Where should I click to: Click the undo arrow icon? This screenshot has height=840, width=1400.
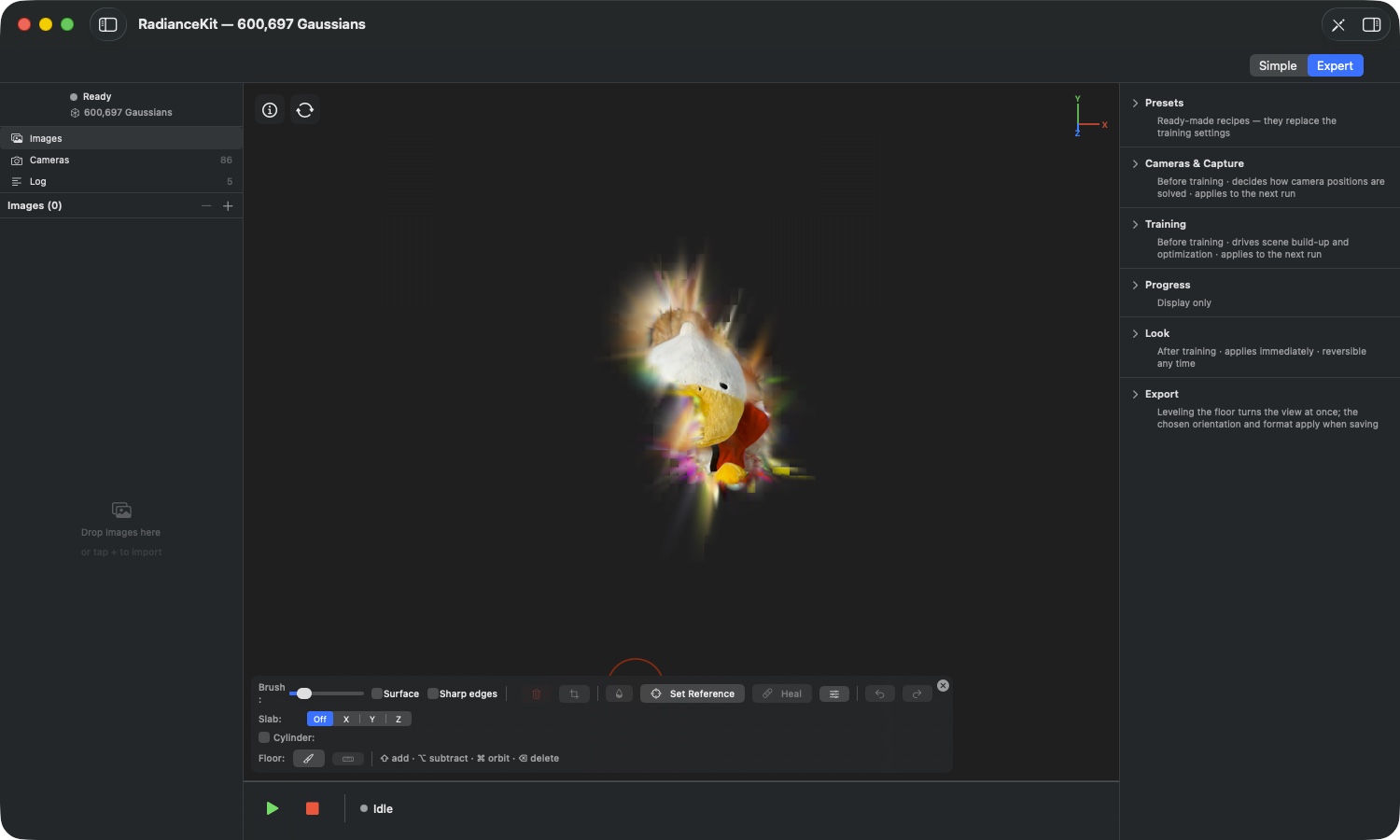880,693
